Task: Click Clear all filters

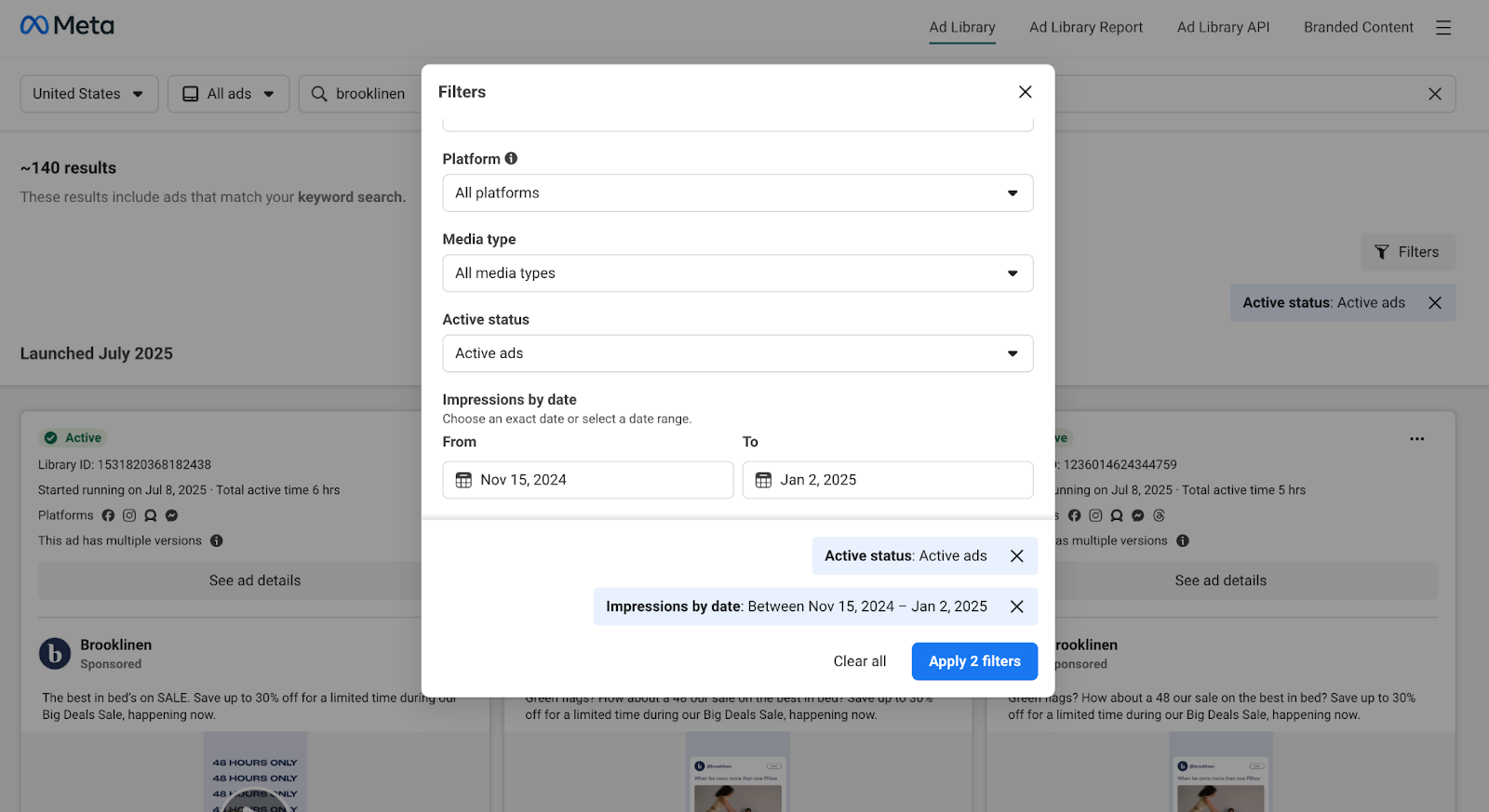Action: point(859,661)
